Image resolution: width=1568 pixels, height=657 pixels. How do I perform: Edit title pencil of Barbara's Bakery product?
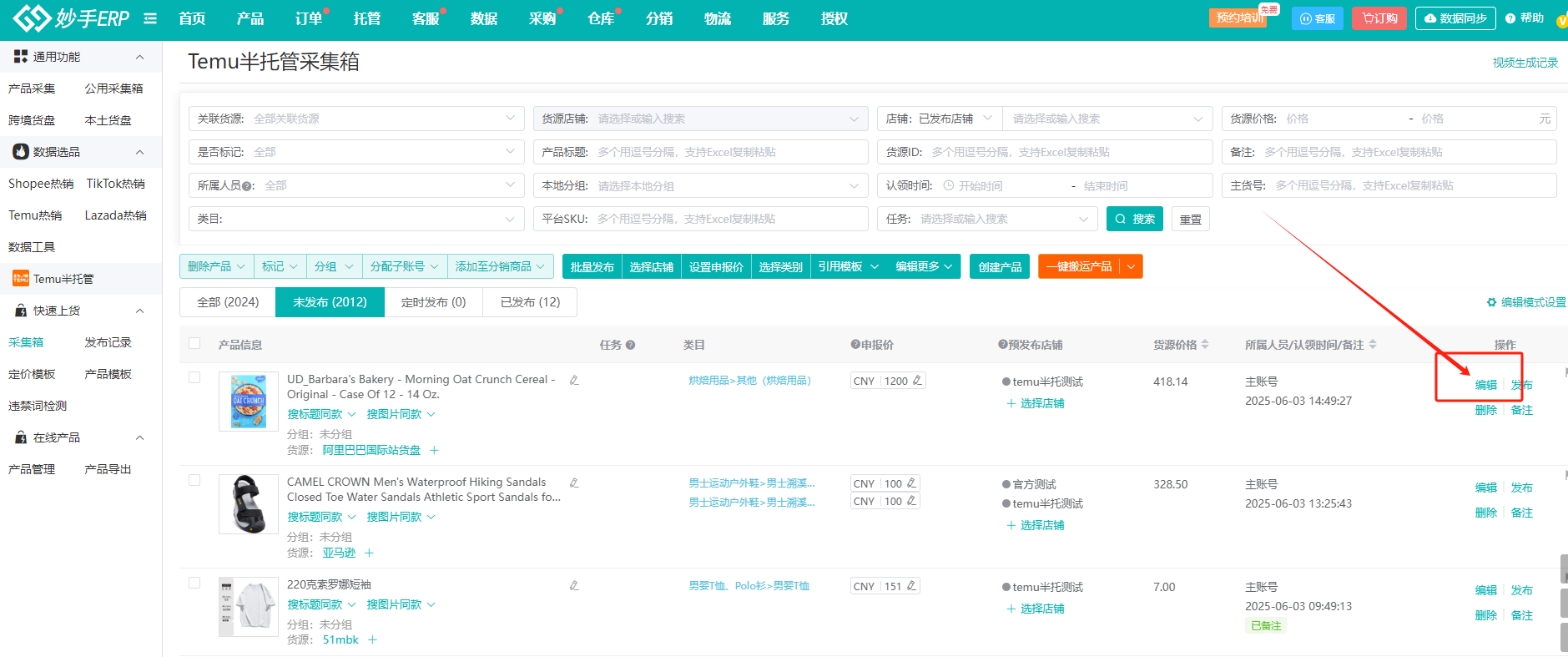click(574, 380)
